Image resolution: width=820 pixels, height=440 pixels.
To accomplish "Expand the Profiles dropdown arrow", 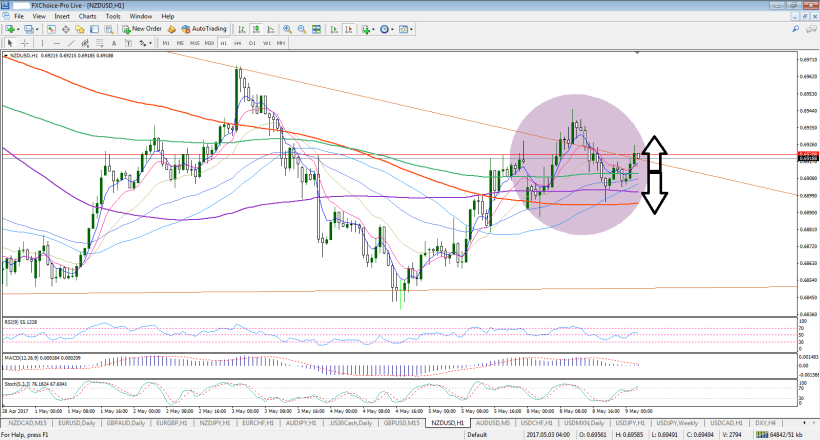I will (37, 29).
